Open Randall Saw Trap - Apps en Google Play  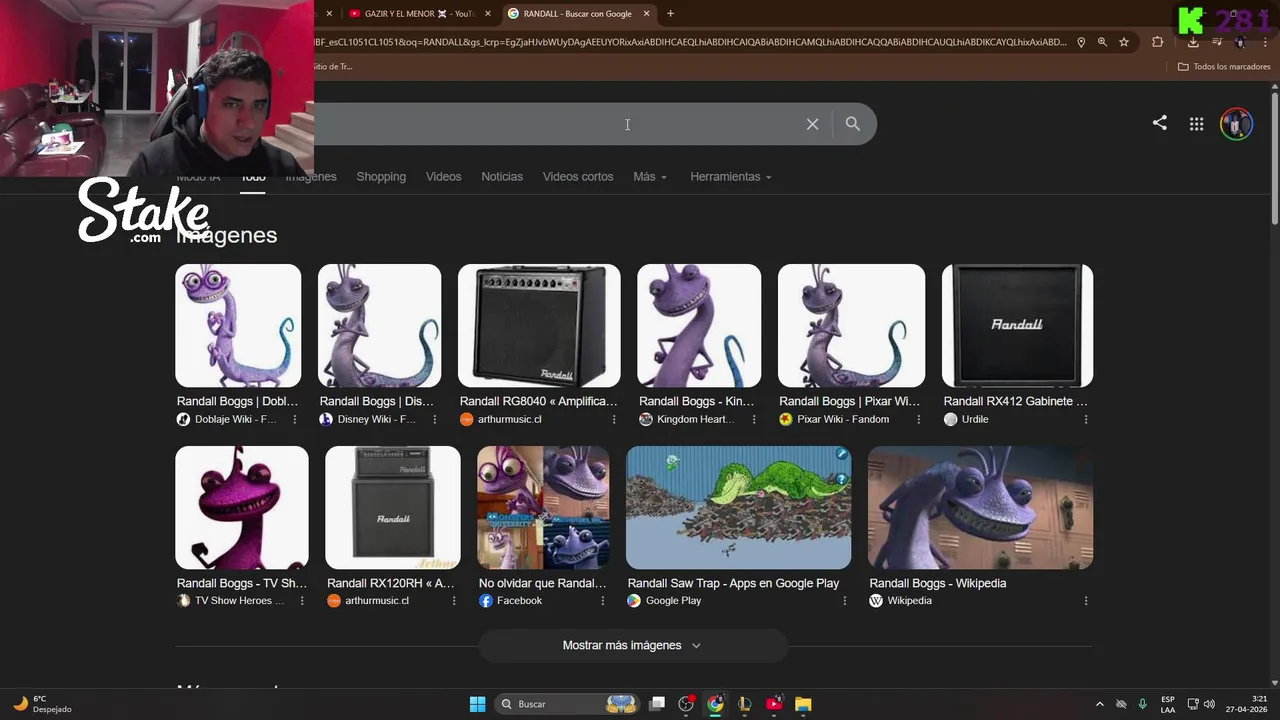pyautogui.click(x=733, y=583)
